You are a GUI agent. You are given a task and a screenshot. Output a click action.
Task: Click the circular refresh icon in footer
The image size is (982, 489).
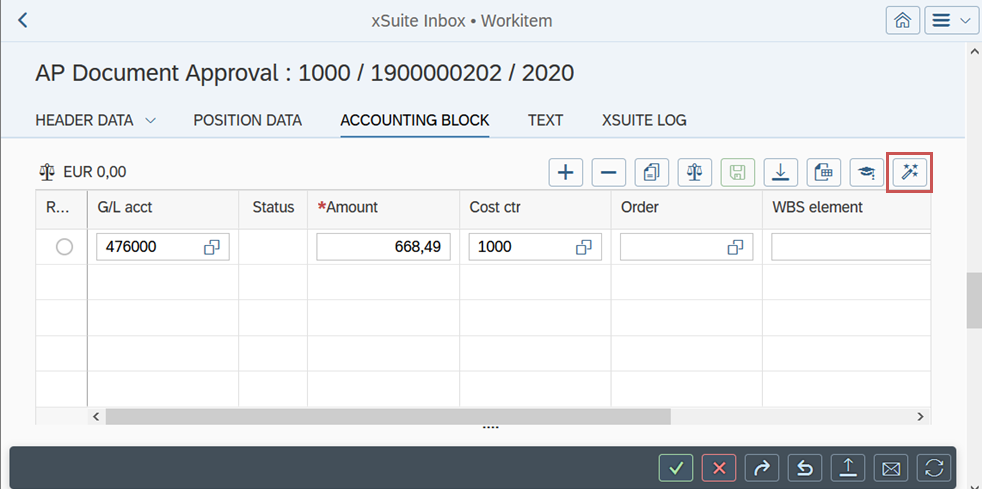pyautogui.click(x=934, y=467)
